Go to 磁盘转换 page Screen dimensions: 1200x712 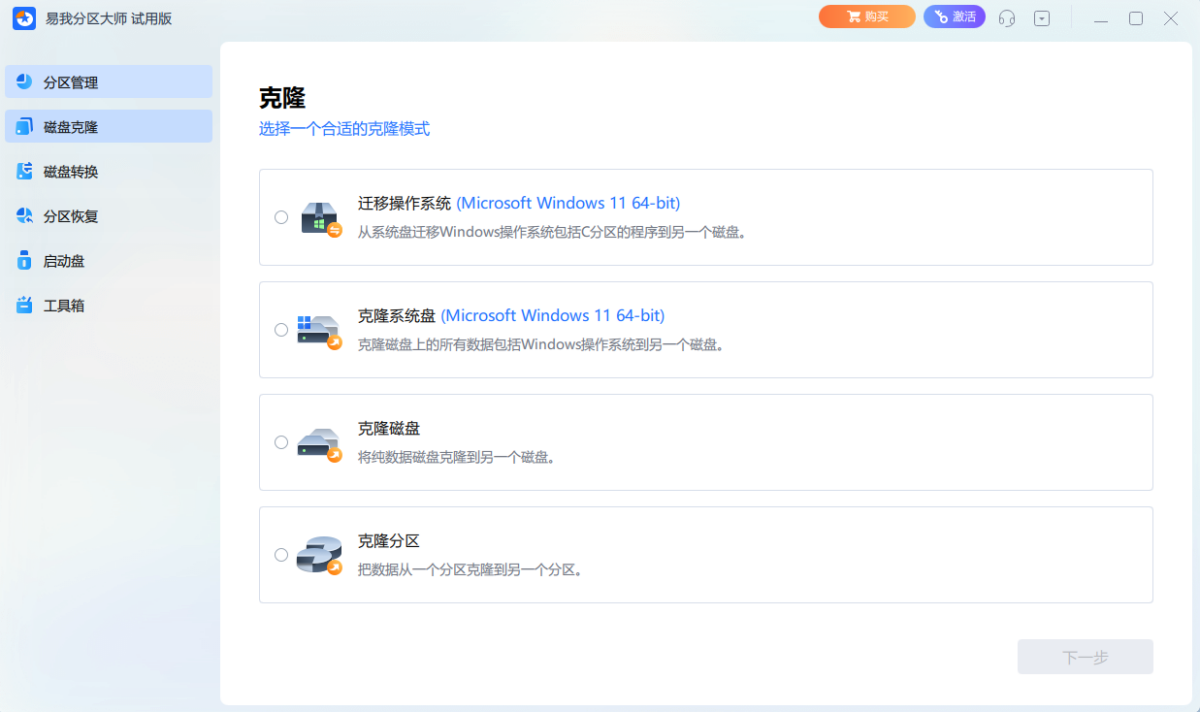click(108, 171)
